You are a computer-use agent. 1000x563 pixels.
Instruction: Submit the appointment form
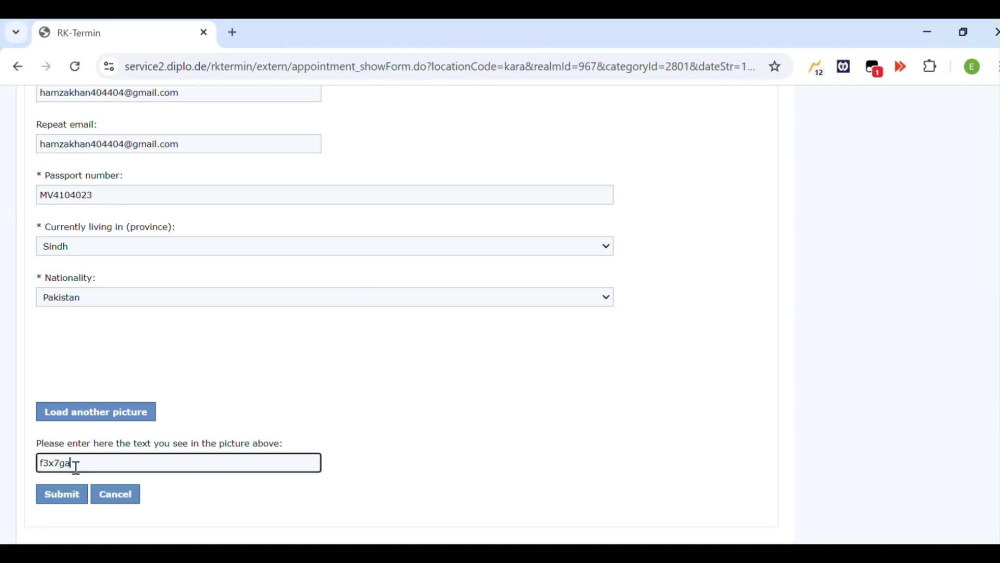pos(62,494)
